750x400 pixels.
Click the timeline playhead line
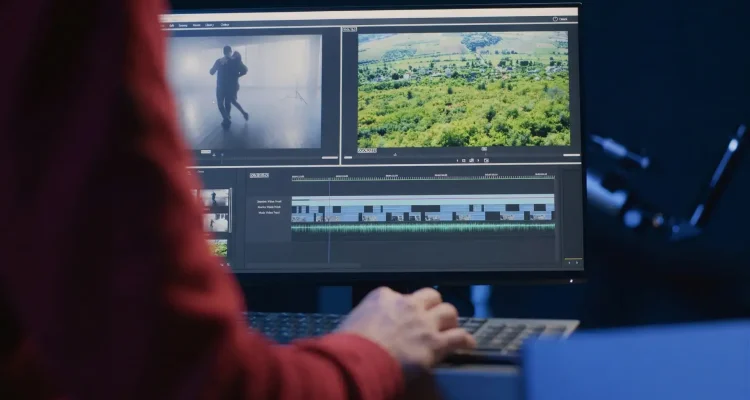330,220
